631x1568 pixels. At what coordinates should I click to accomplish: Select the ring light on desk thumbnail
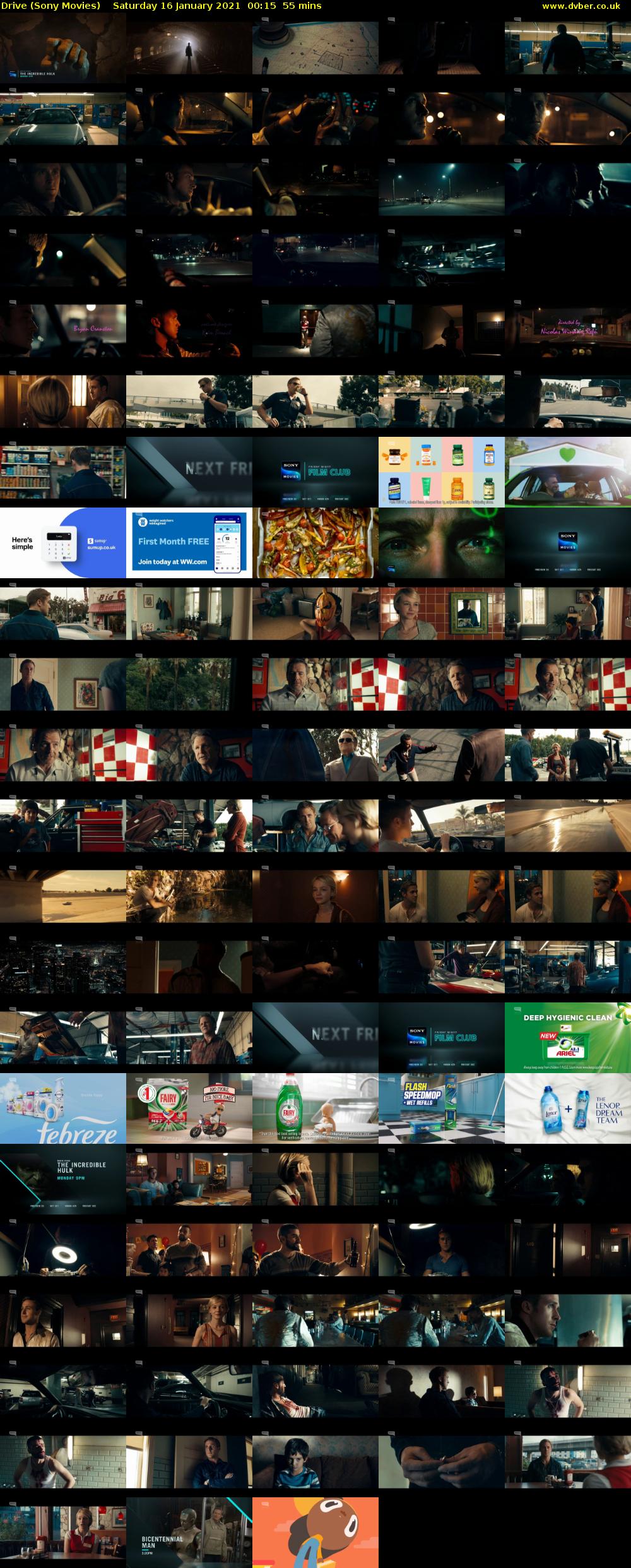pos(63,1250)
